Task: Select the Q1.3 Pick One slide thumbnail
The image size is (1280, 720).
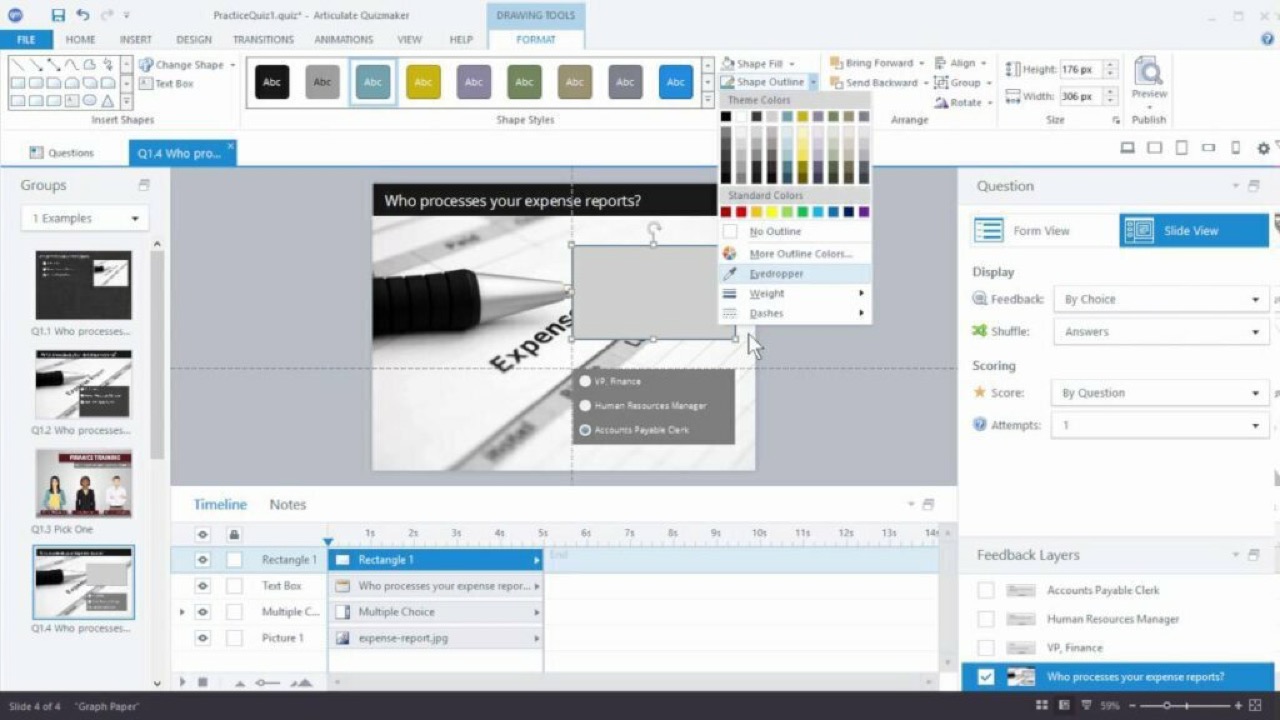Action: coord(83,483)
